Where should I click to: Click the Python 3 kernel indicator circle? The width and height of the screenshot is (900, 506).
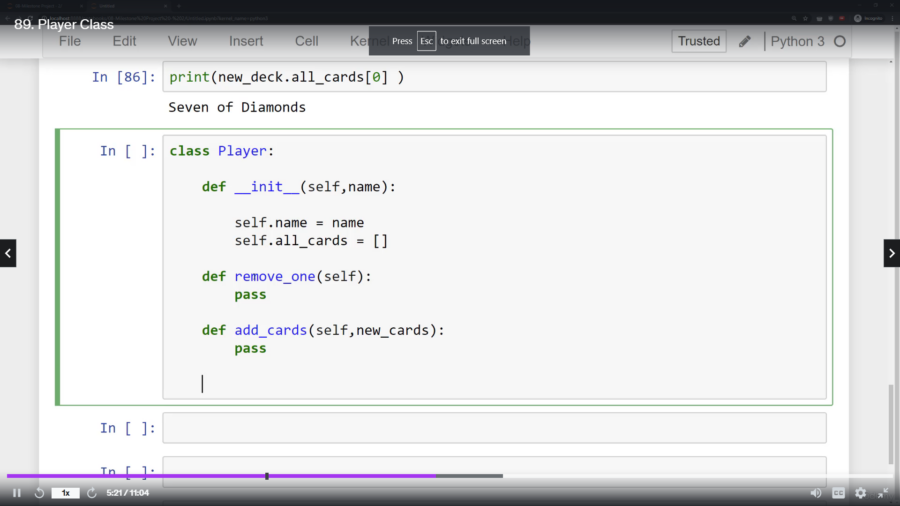point(840,41)
